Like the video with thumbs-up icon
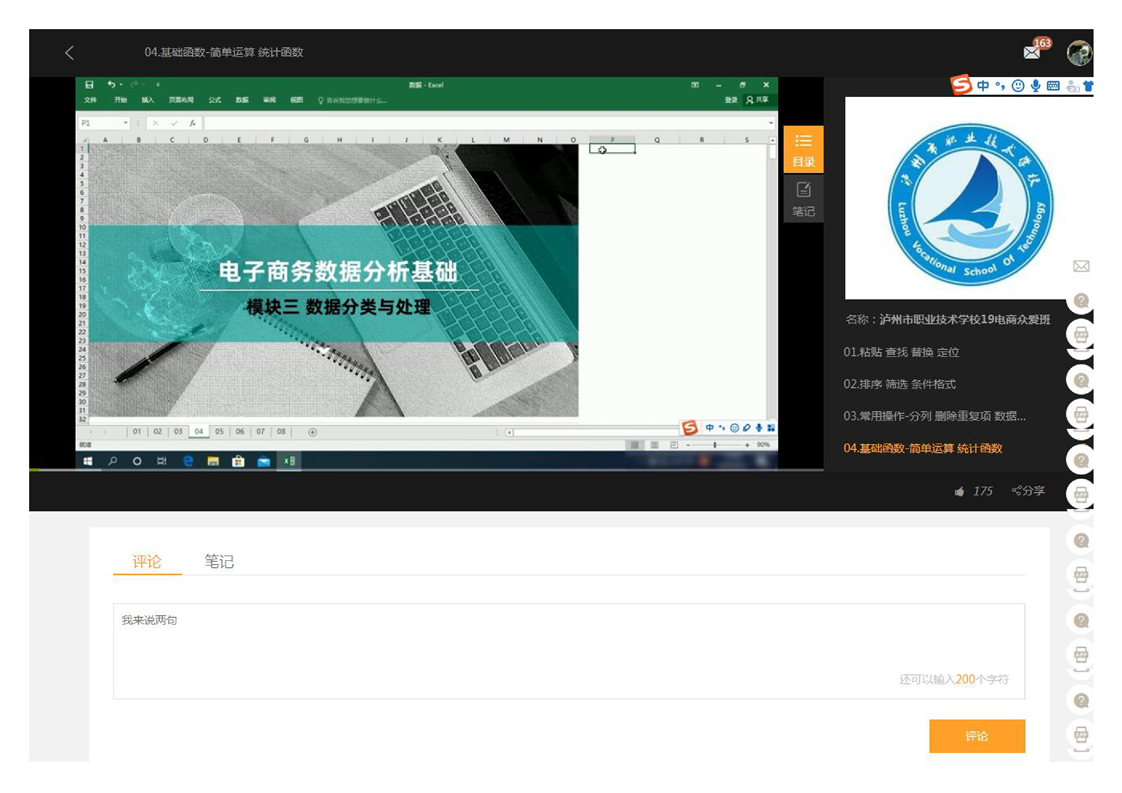The image size is (1122, 793). pos(960,491)
